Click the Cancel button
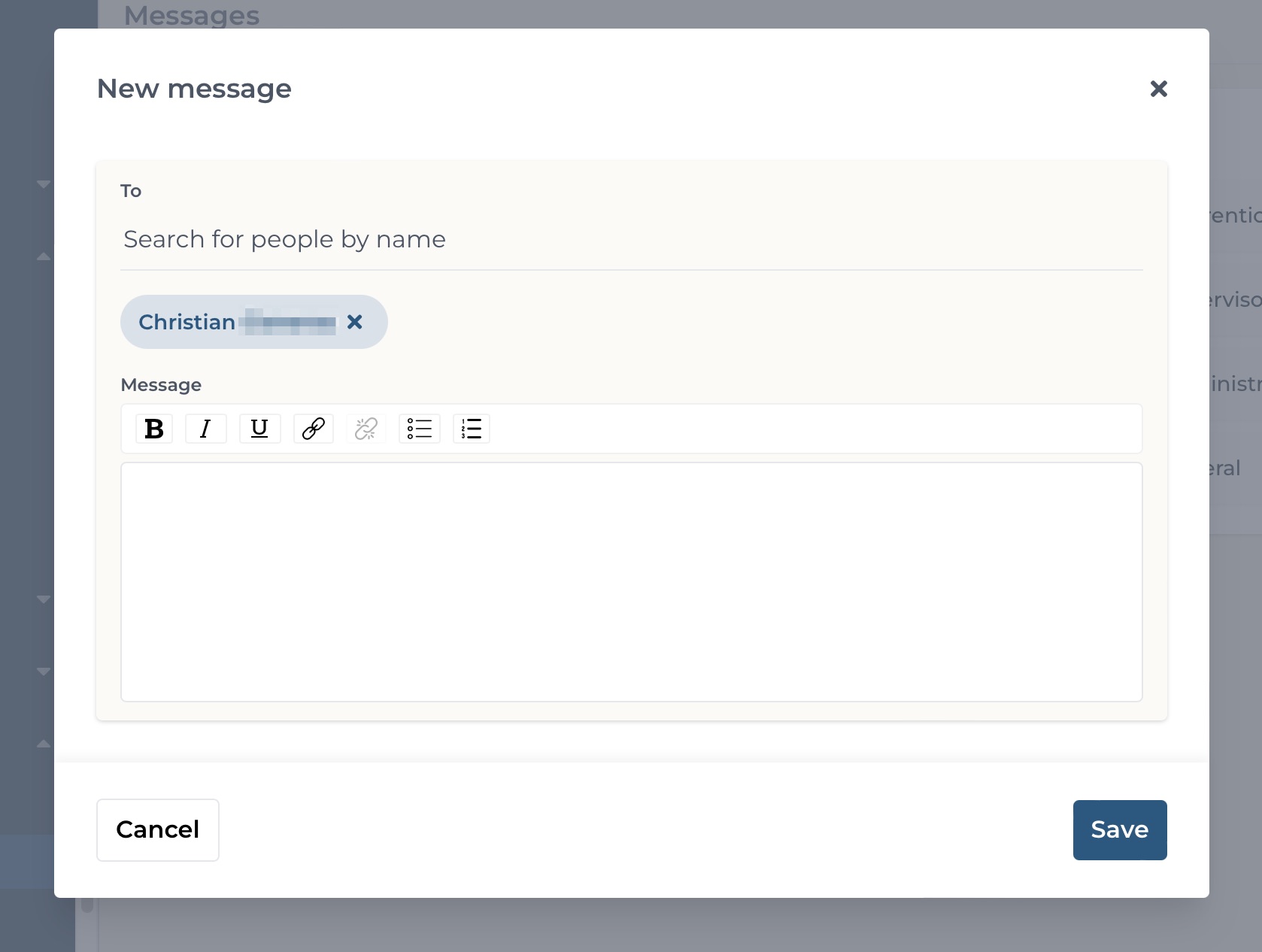1262x952 pixels. [x=158, y=830]
